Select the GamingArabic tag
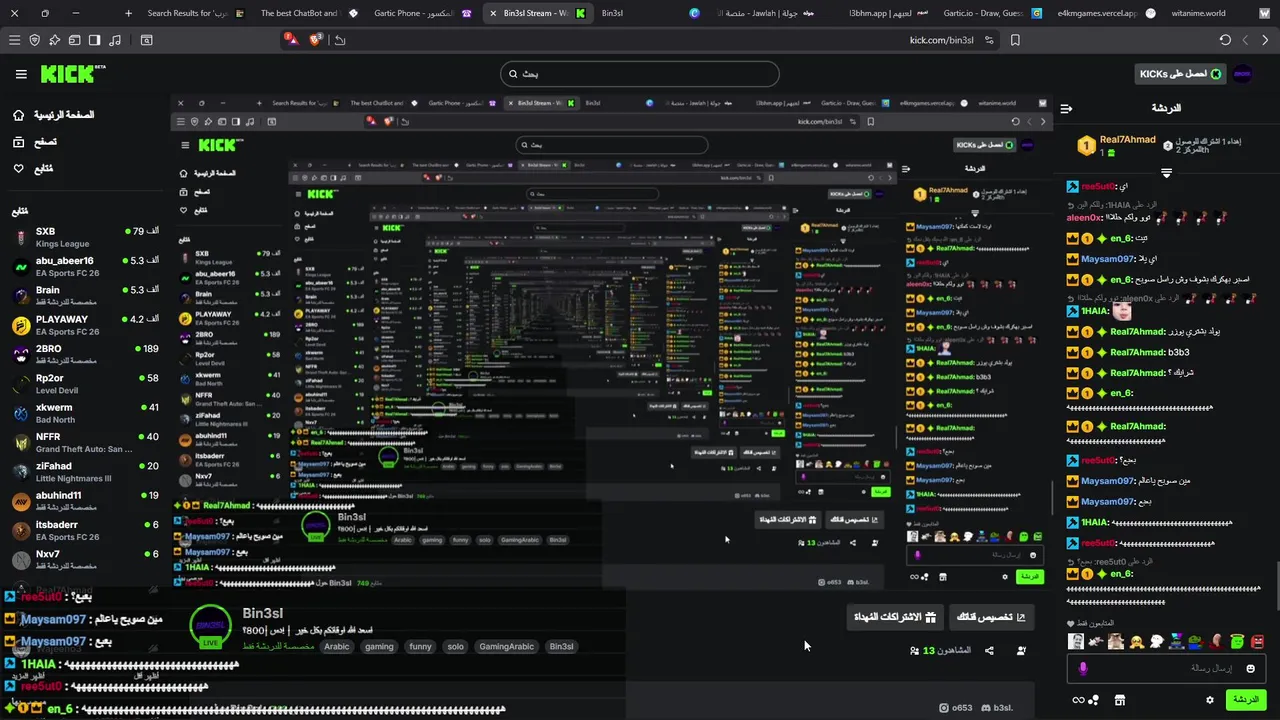The height and width of the screenshot is (720, 1280). coord(507,646)
